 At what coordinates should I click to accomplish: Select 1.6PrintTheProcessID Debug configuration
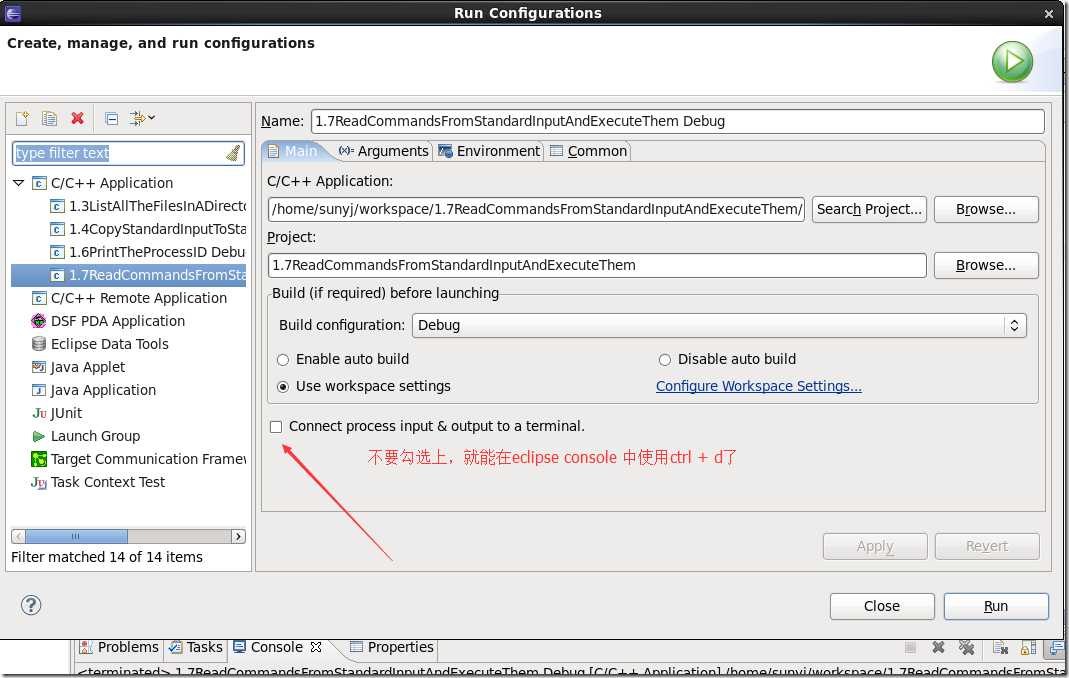pyautogui.click(x=149, y=252)
